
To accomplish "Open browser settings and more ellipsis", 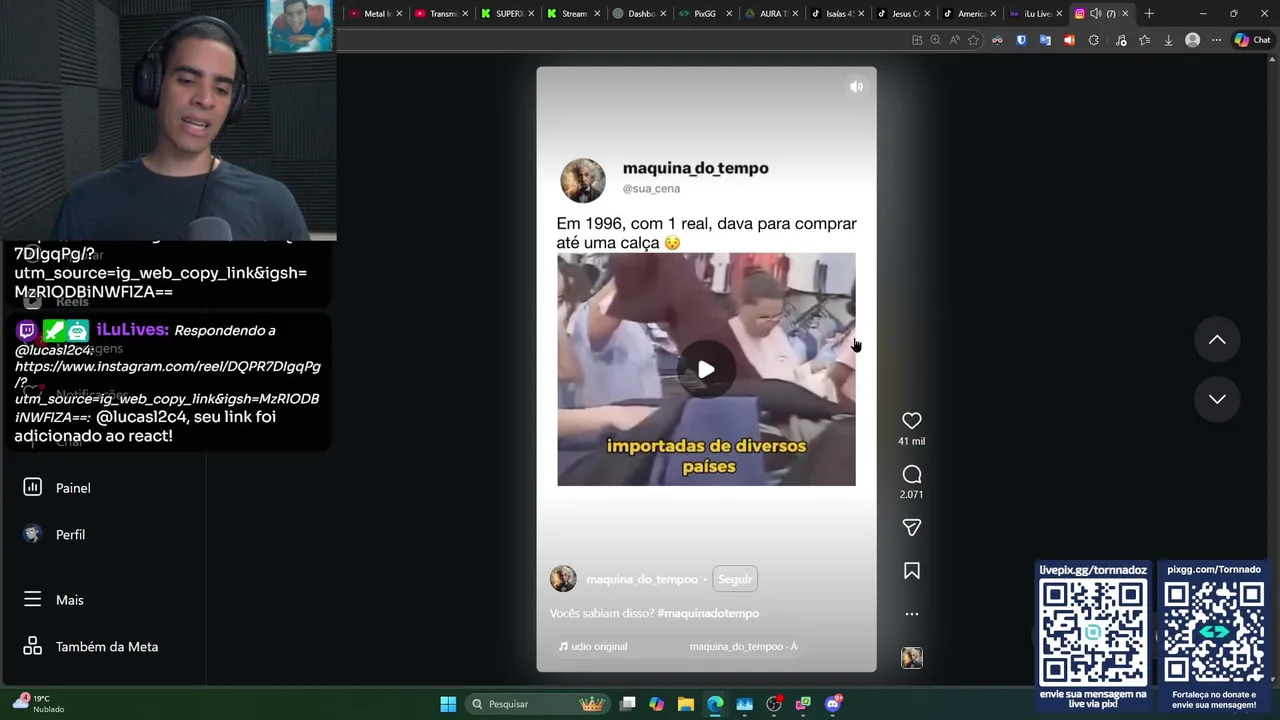I will pos(1216,40).
